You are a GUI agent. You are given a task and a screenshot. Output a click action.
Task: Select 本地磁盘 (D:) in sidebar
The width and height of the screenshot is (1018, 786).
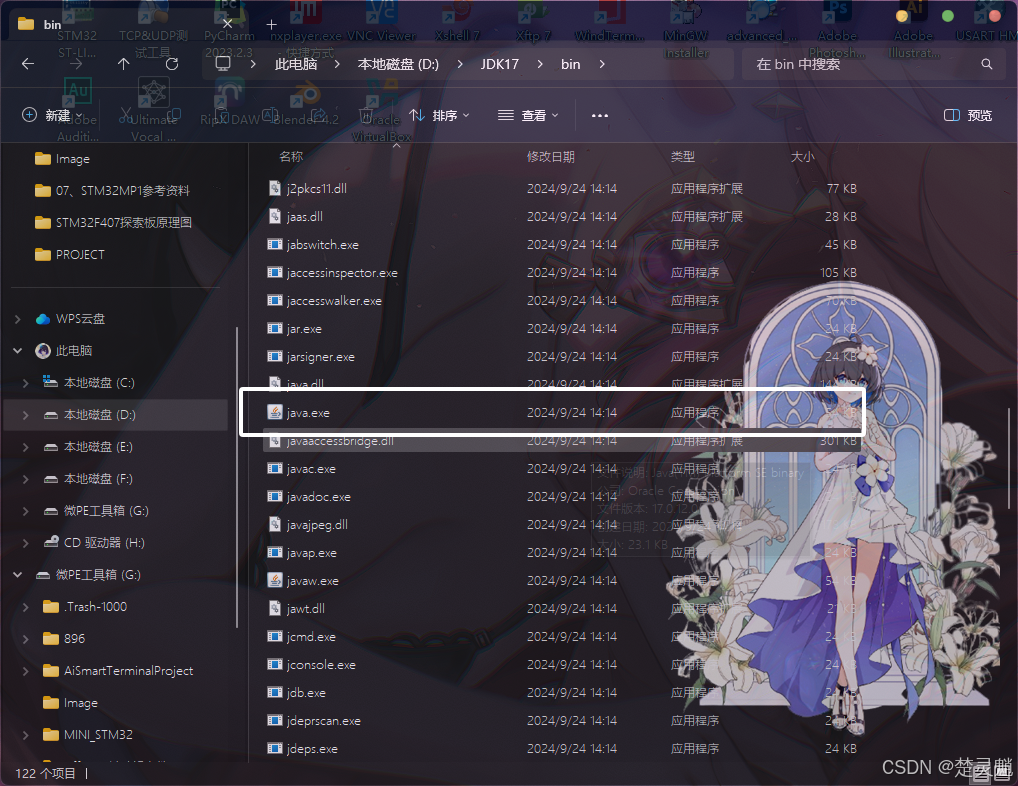(116, 415)
